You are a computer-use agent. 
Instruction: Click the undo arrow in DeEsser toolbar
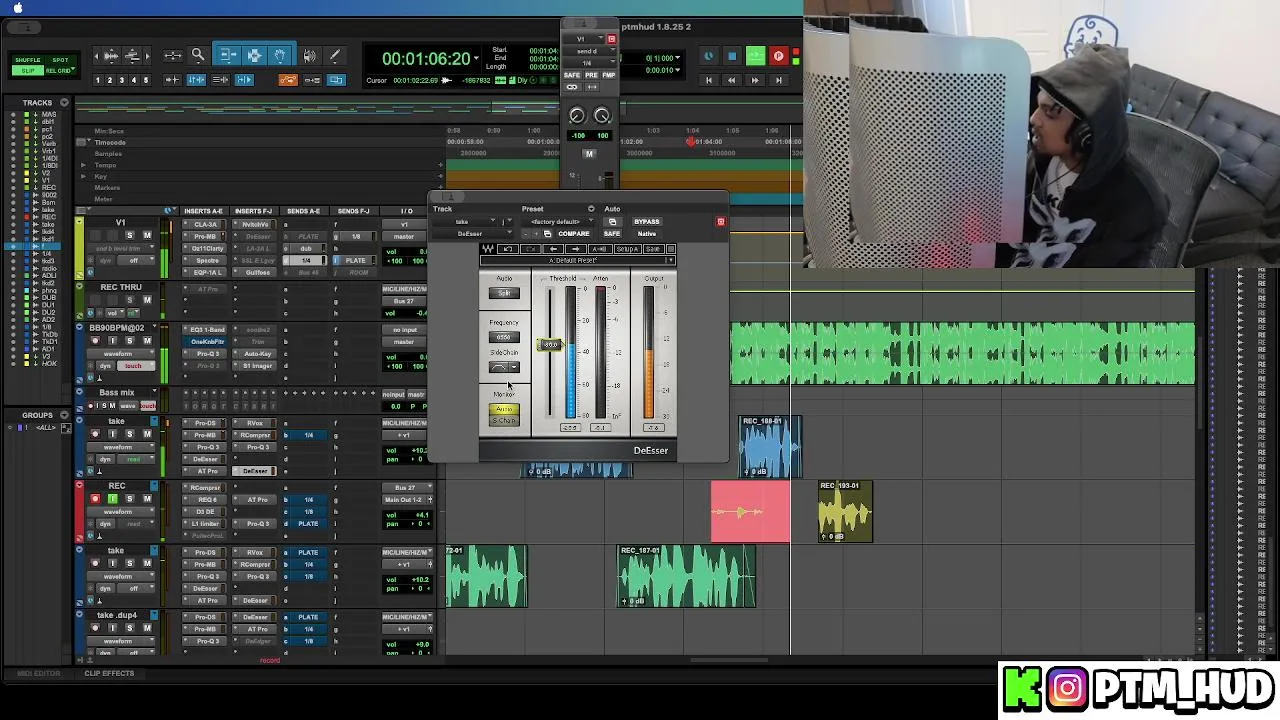coord(507,249)
